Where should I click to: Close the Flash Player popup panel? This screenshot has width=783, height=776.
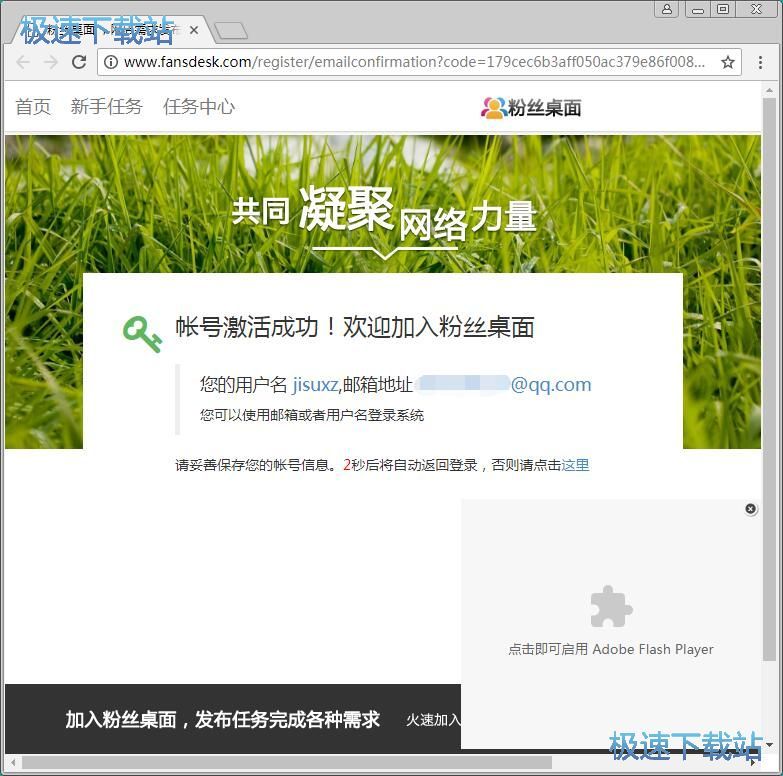pyautogui.click(x=751, y=508)
